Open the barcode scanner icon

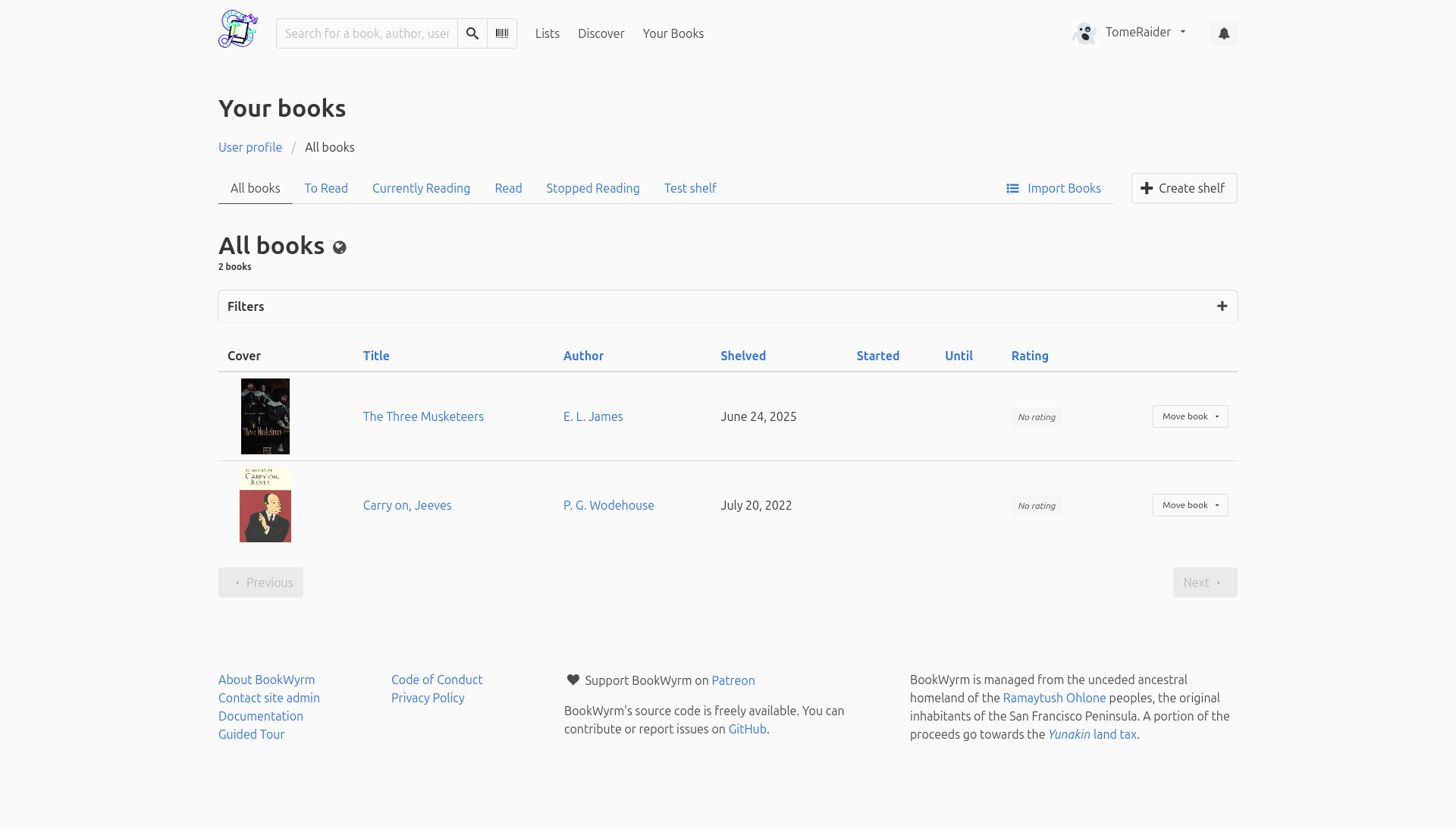click(501, 33)
